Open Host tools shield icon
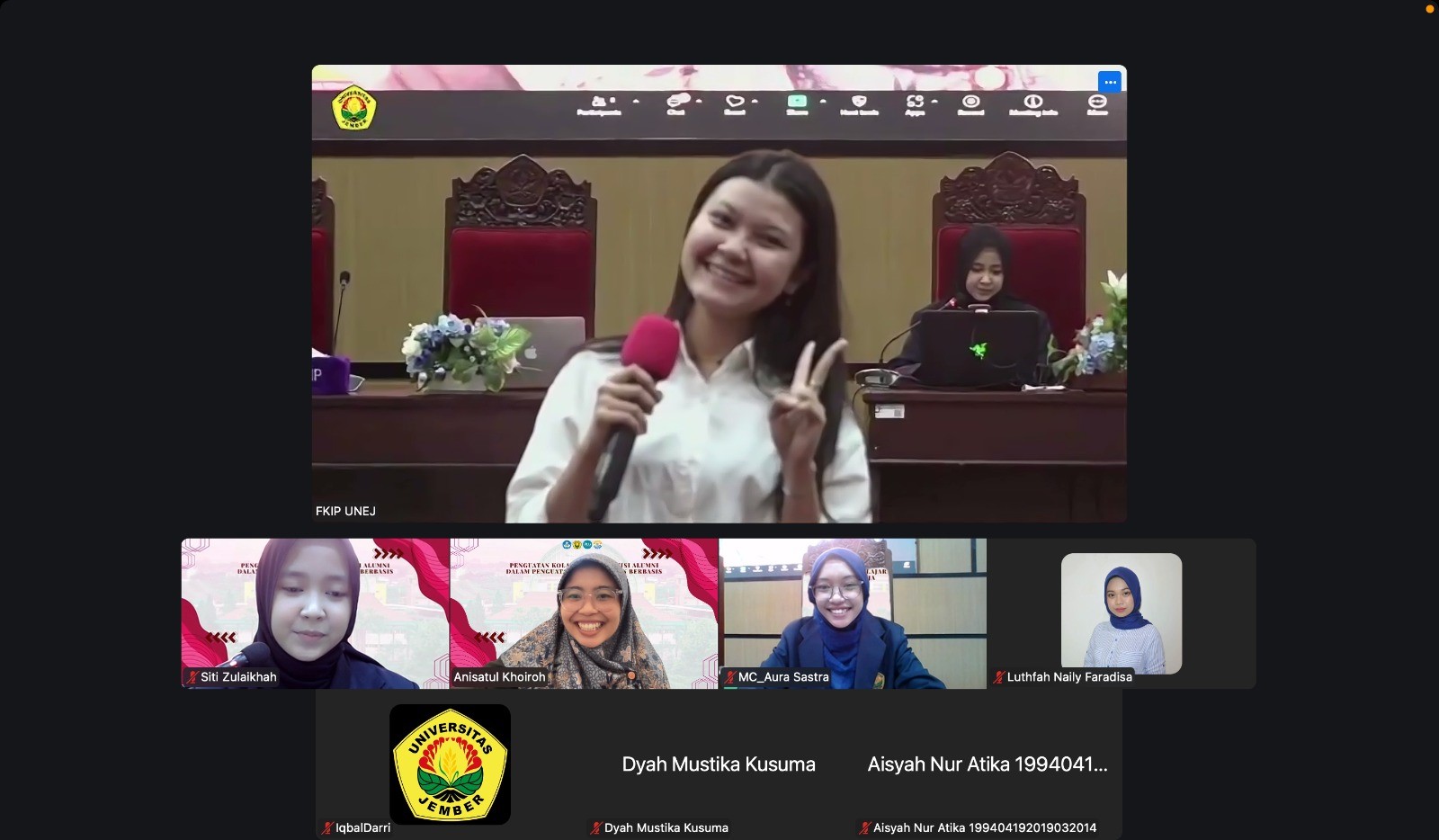 point(859,102)
